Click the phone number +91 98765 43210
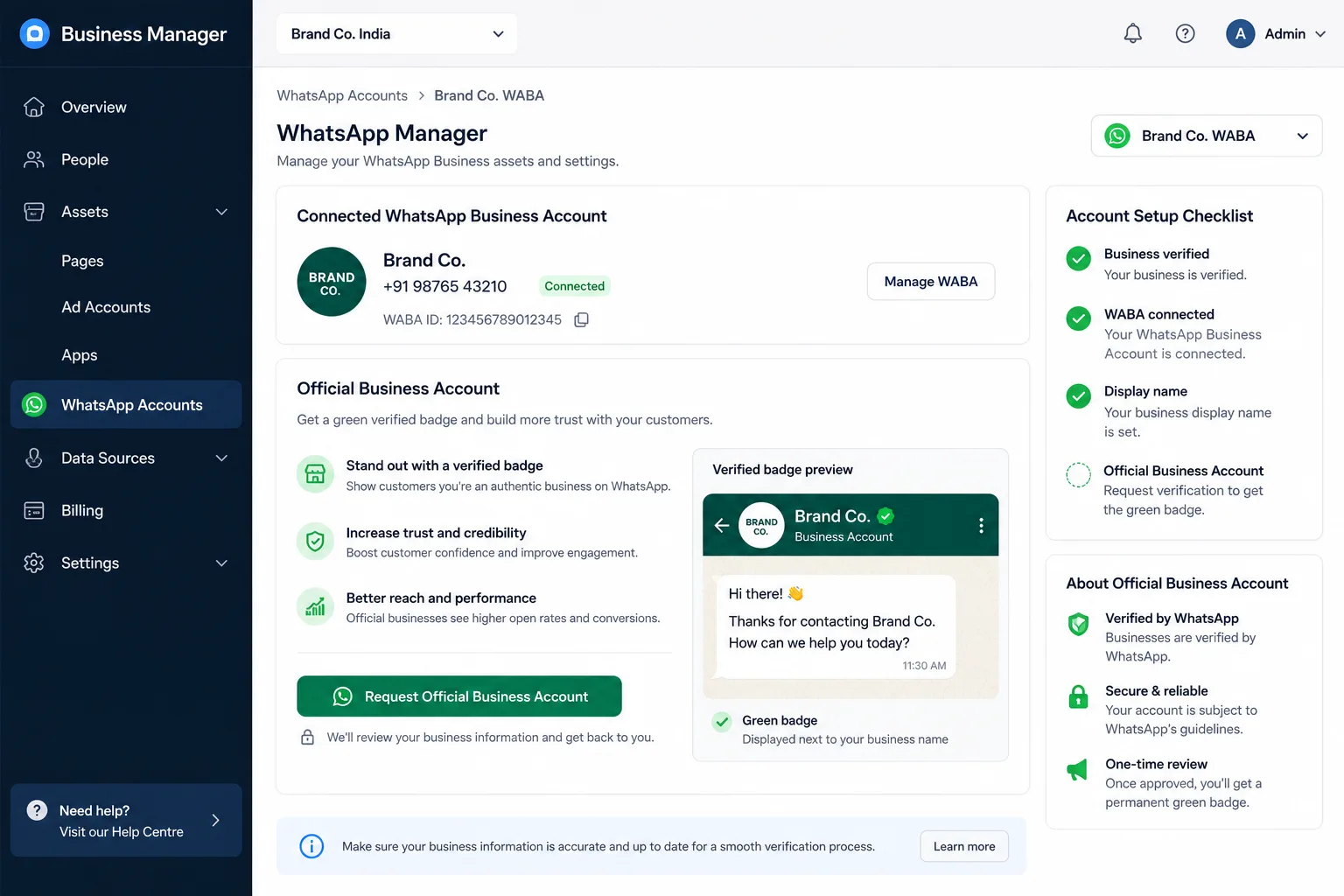The image size is (1344, 896). pyautogui.click(x=444, y=286)
